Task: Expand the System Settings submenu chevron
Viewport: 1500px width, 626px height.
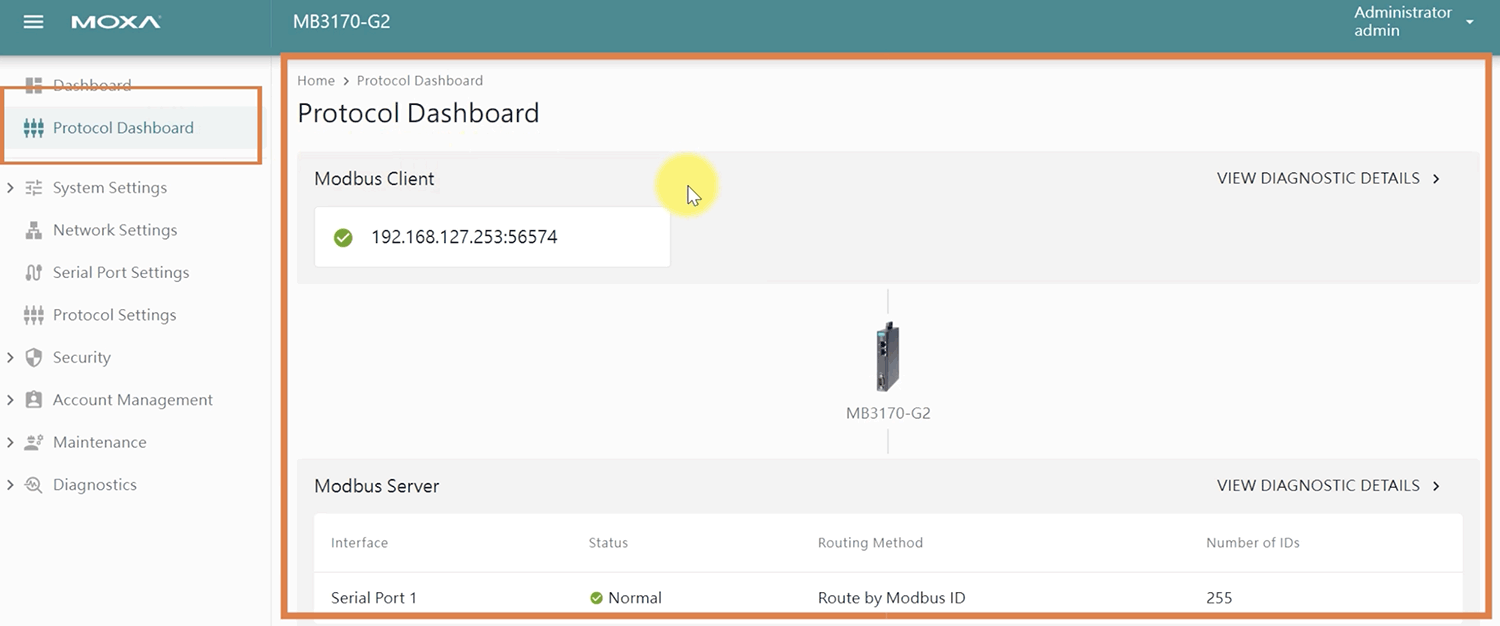Action: click(11, 188)
